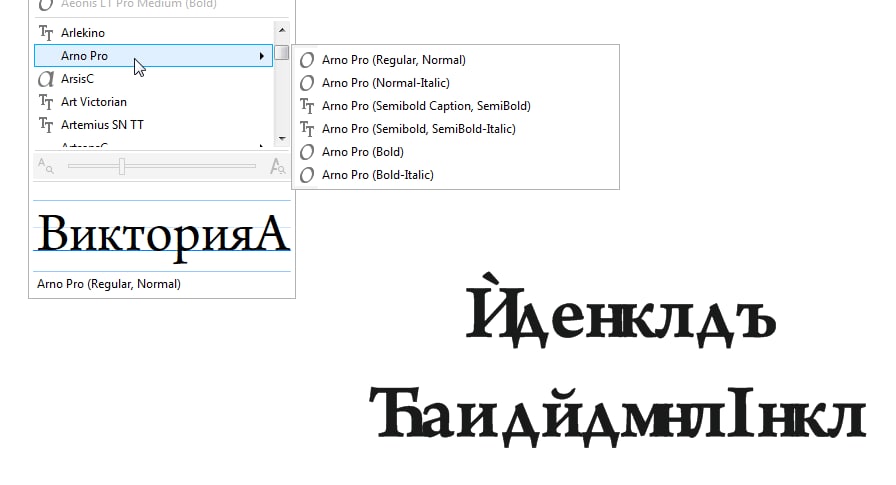Screen dimensions: 896x485
Task: Click the first line of canvas text
Action: 621,311
